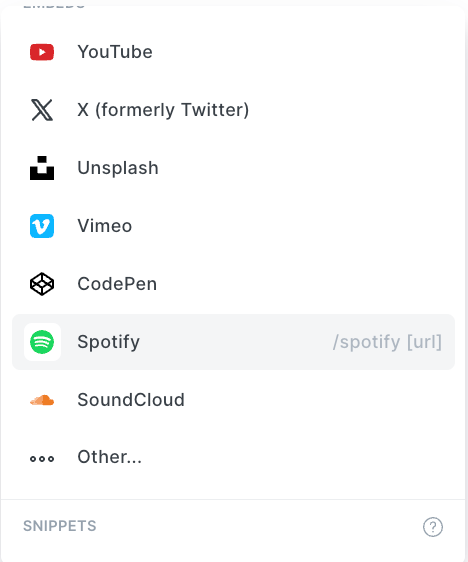
Task: Click the black Unsplash logo icon
Action: 42,168
